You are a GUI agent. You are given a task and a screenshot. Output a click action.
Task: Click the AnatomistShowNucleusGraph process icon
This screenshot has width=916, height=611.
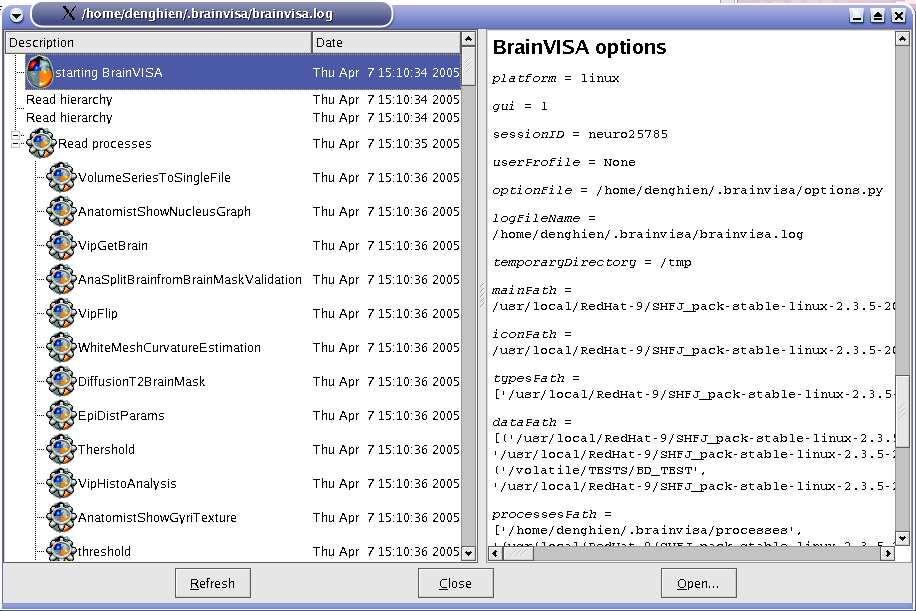click(62, 211)
